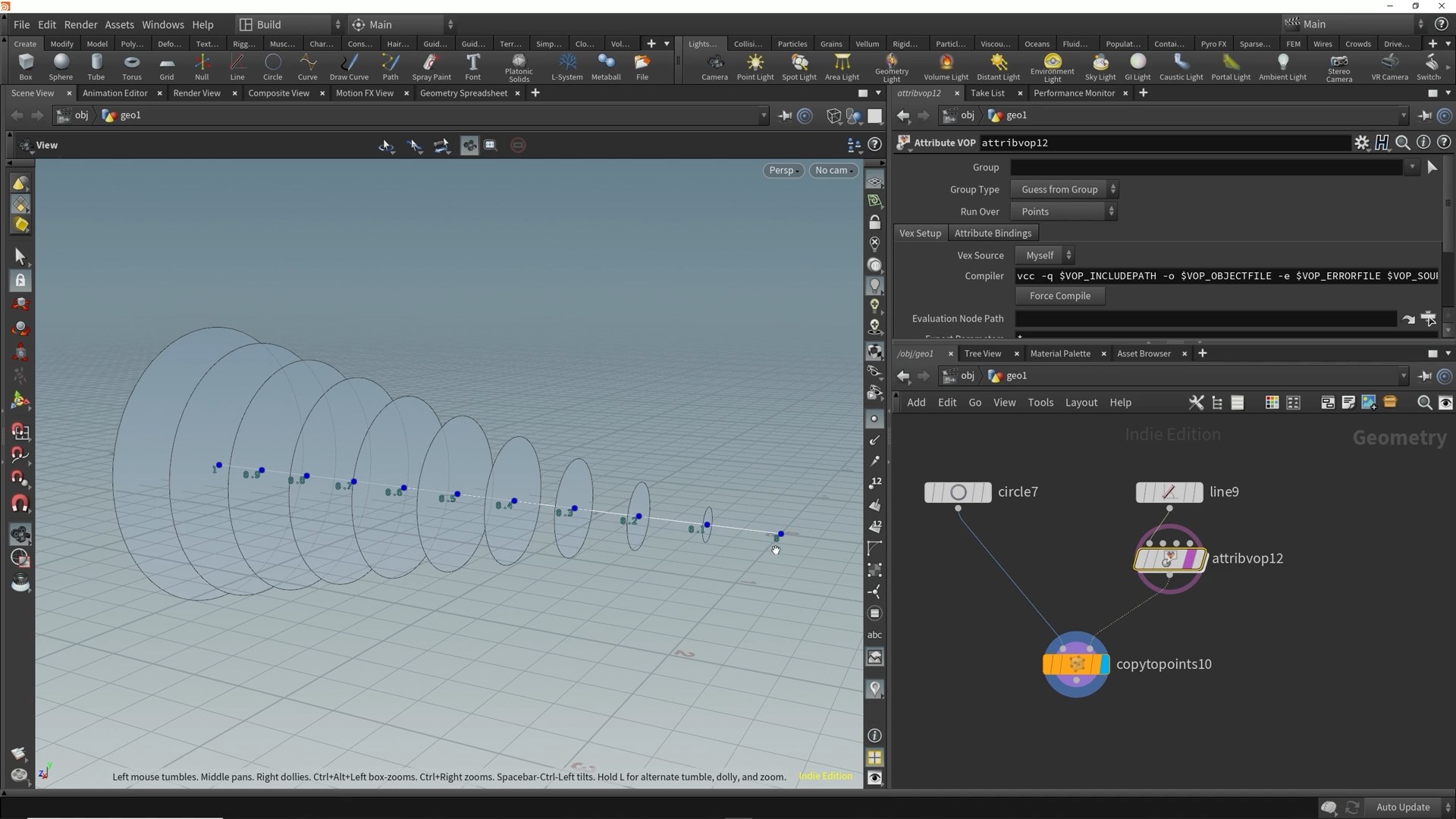This screenshot has height=819, width=1456.
Task: Open network editor search magnifier
Action: coord(1424,403)
